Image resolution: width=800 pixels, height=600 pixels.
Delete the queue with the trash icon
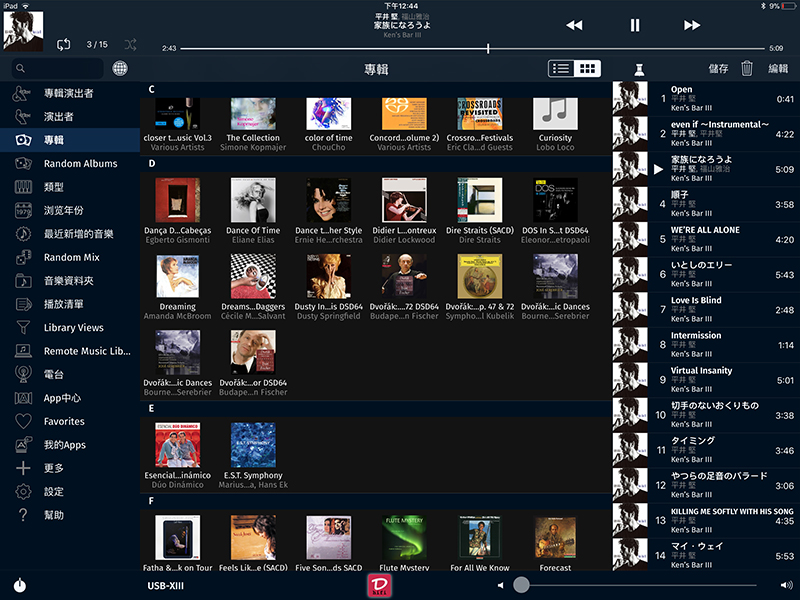click(747, 69)
